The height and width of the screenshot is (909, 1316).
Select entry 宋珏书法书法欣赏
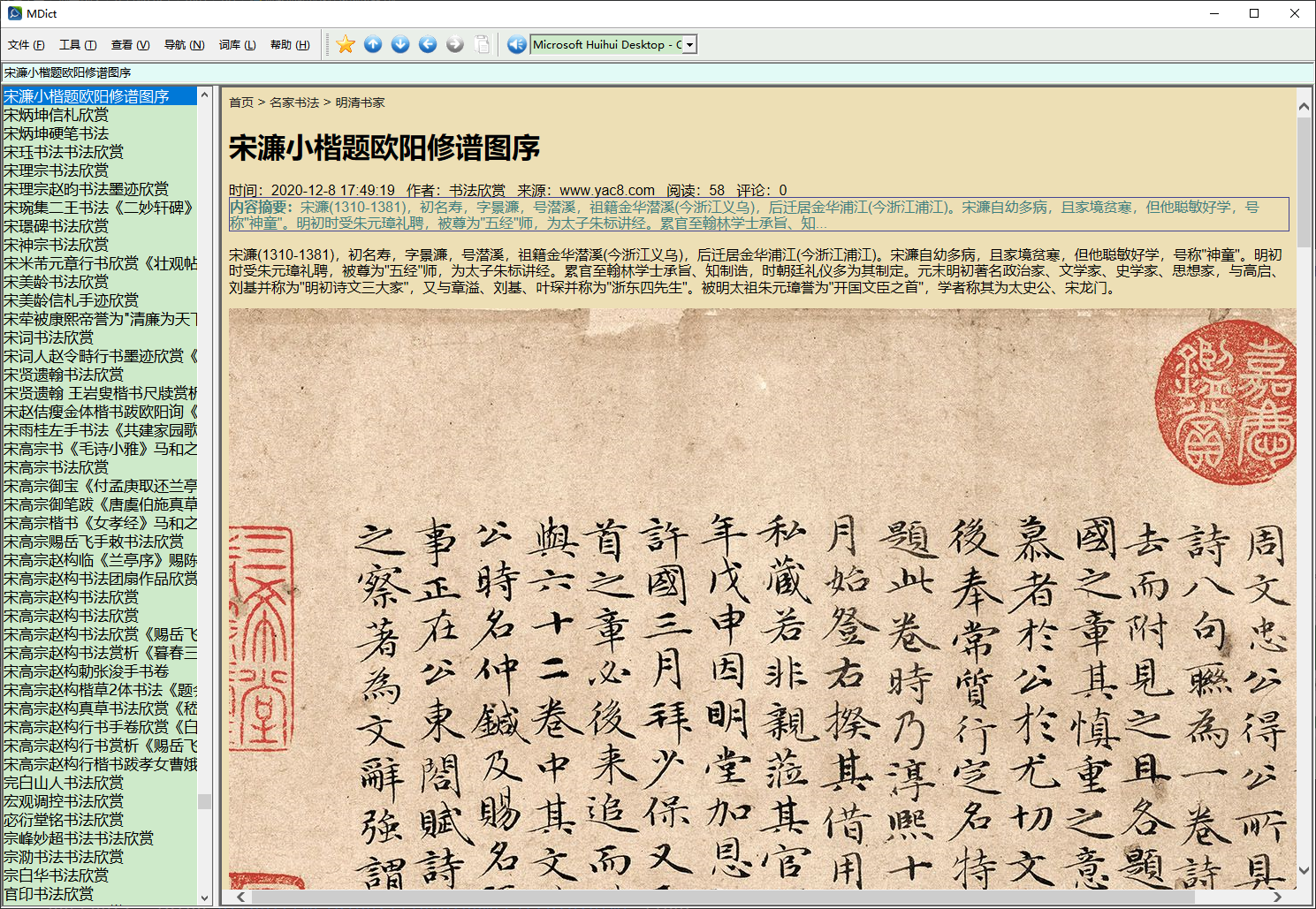click(x=64, y=152)
